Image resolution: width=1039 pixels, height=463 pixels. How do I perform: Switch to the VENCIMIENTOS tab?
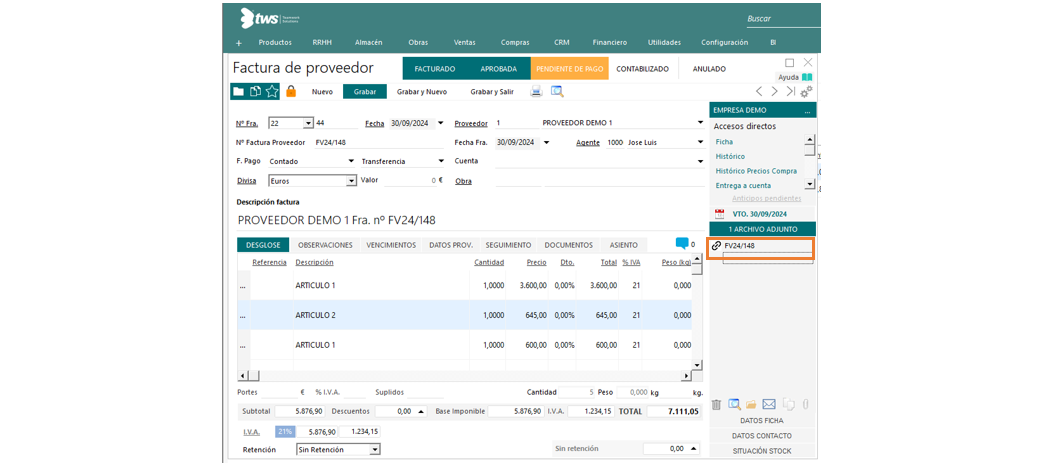pyautogui.click(x=392, y=245)
